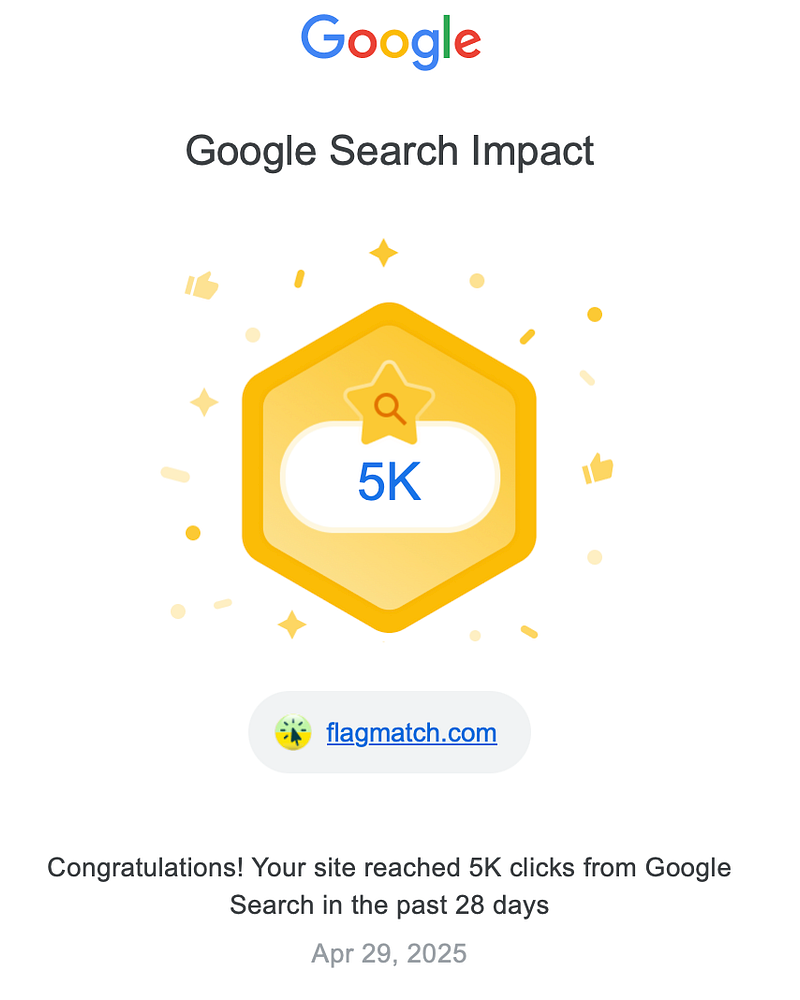Viewport: 800px width, 1000px height.
Task: Click the thumbs-up icon right of badge
Action: click(x=598, y=468)
